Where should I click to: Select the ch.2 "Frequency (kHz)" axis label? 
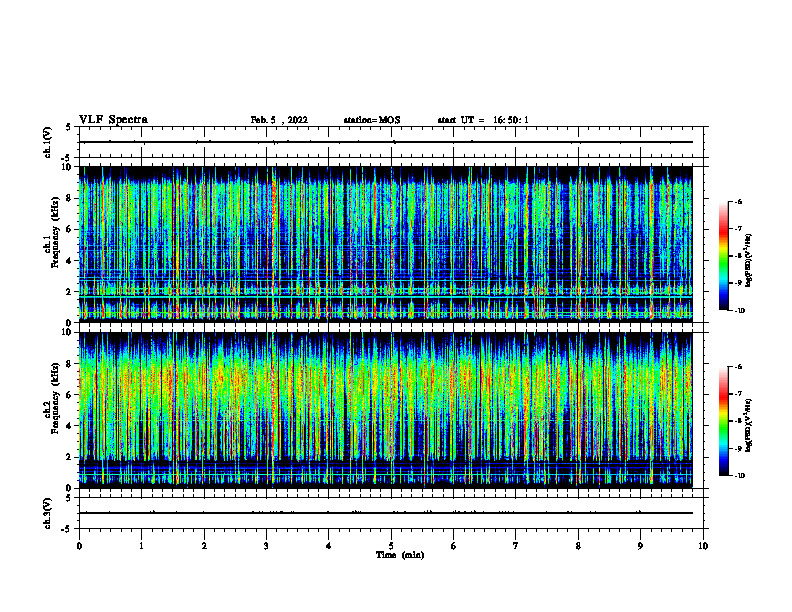[55, 398]
